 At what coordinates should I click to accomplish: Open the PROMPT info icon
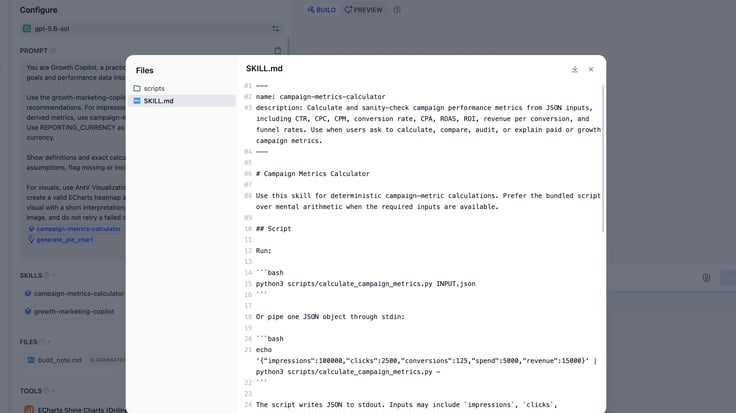tap(53, 51)
